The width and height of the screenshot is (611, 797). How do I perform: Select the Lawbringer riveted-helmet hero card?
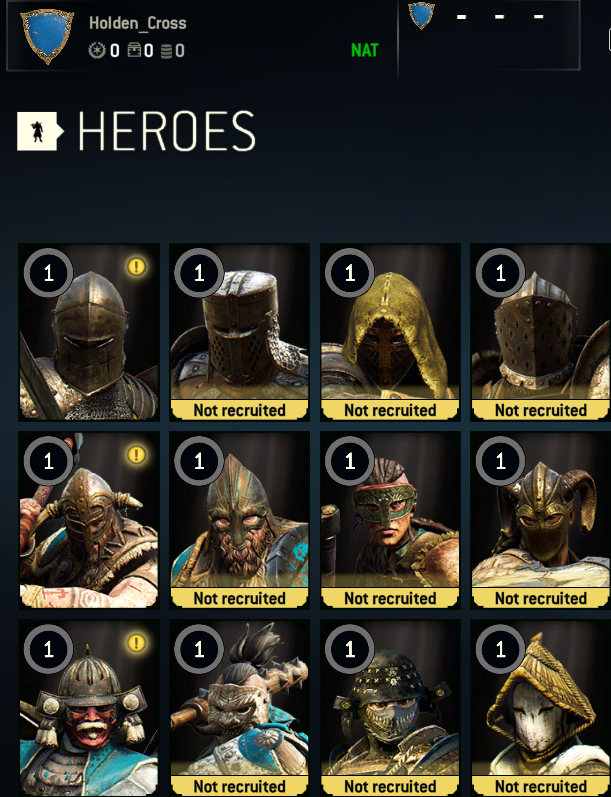coord(540,332)
